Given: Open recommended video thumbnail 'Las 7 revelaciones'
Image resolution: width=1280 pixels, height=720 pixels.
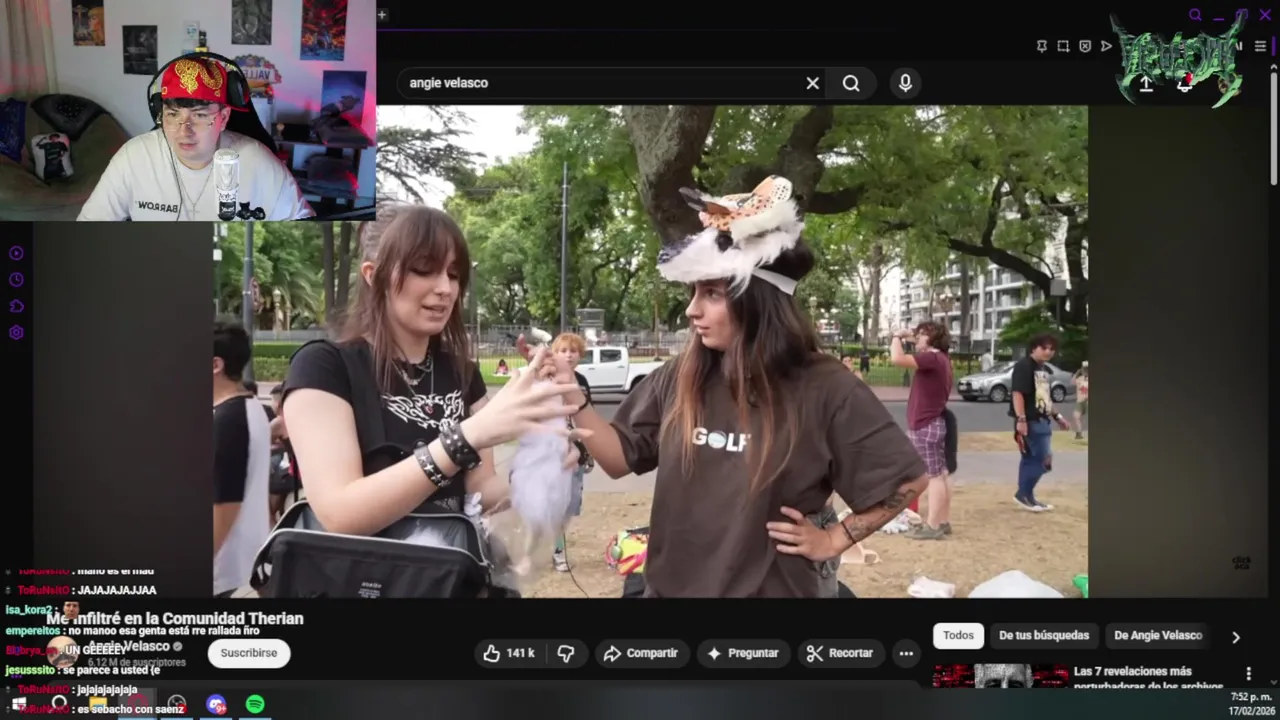Looking at the screenshot, I should [1000, 676].
